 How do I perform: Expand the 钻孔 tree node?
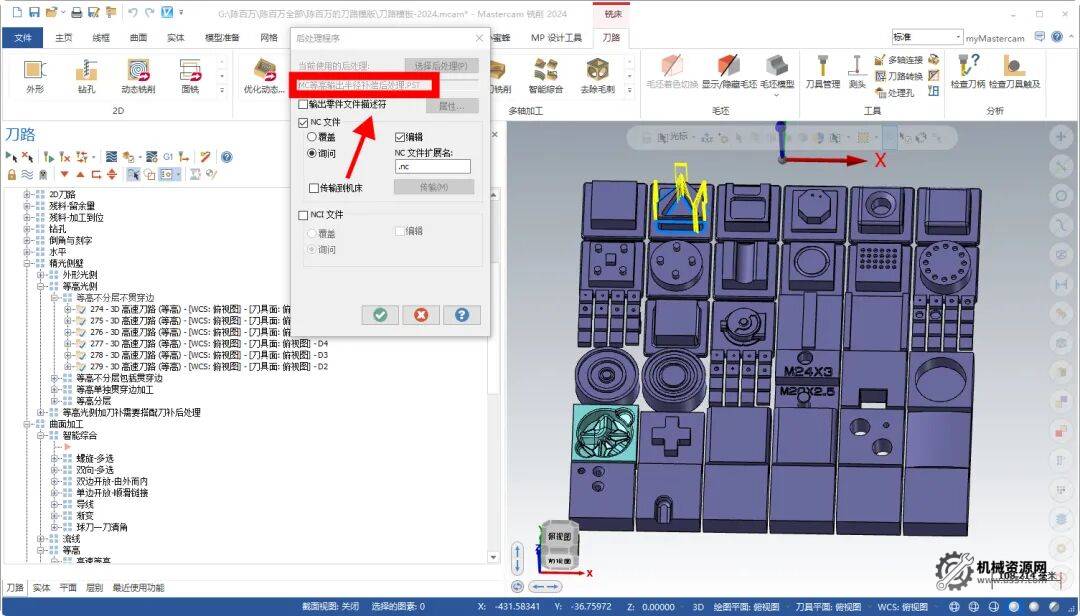[x=28, y=229]
